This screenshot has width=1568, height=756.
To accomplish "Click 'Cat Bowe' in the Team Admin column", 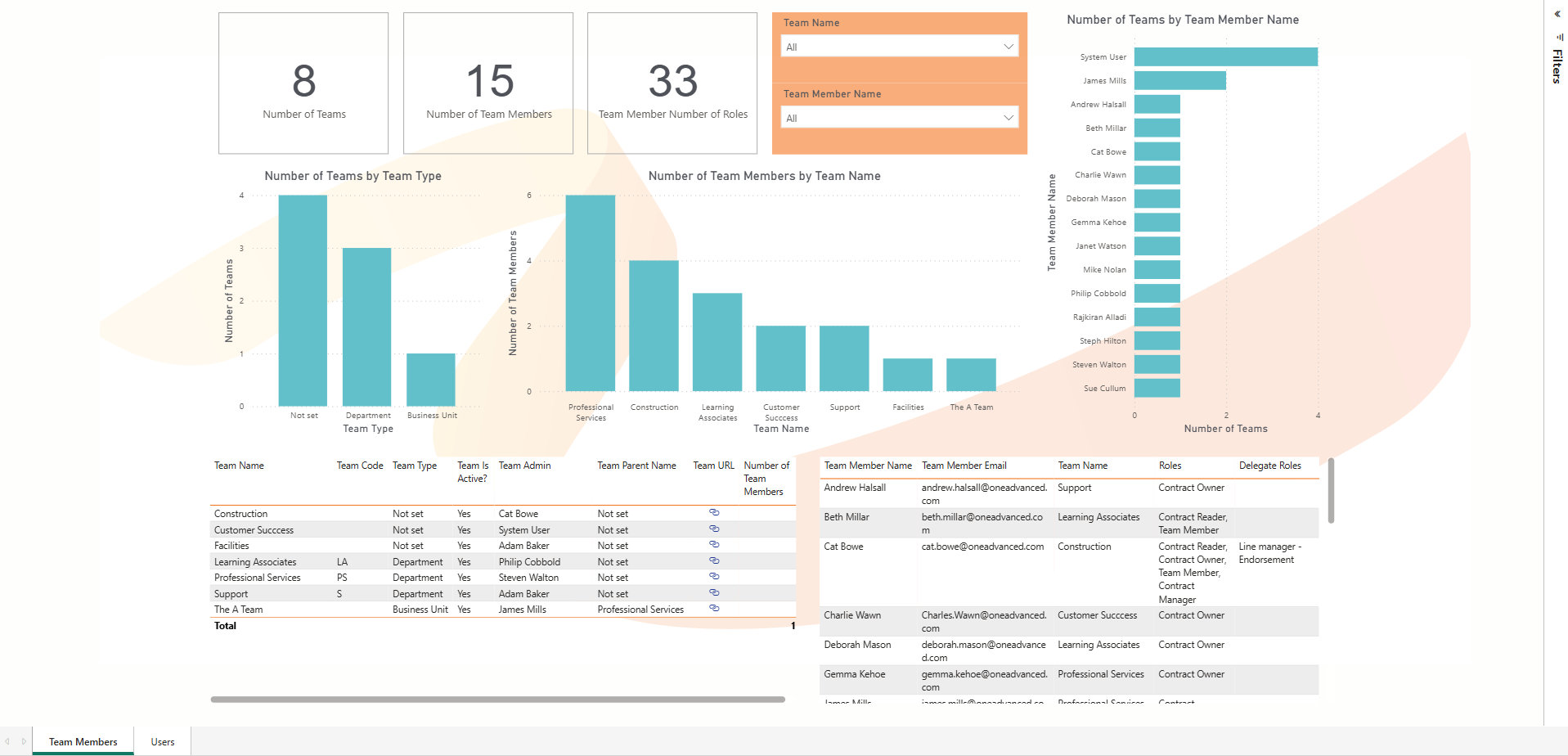I will pyautogui.click(x=519, y=514).
